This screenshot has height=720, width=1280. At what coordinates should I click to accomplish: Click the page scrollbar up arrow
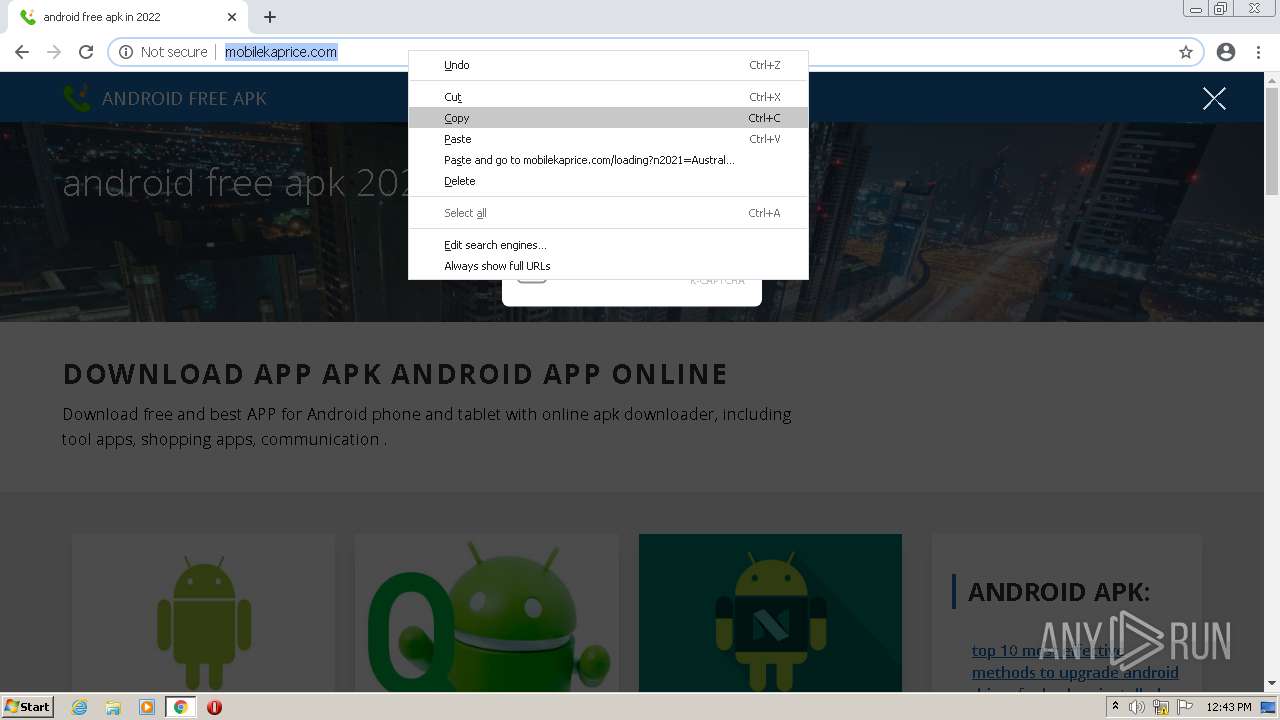(1272, 80)
